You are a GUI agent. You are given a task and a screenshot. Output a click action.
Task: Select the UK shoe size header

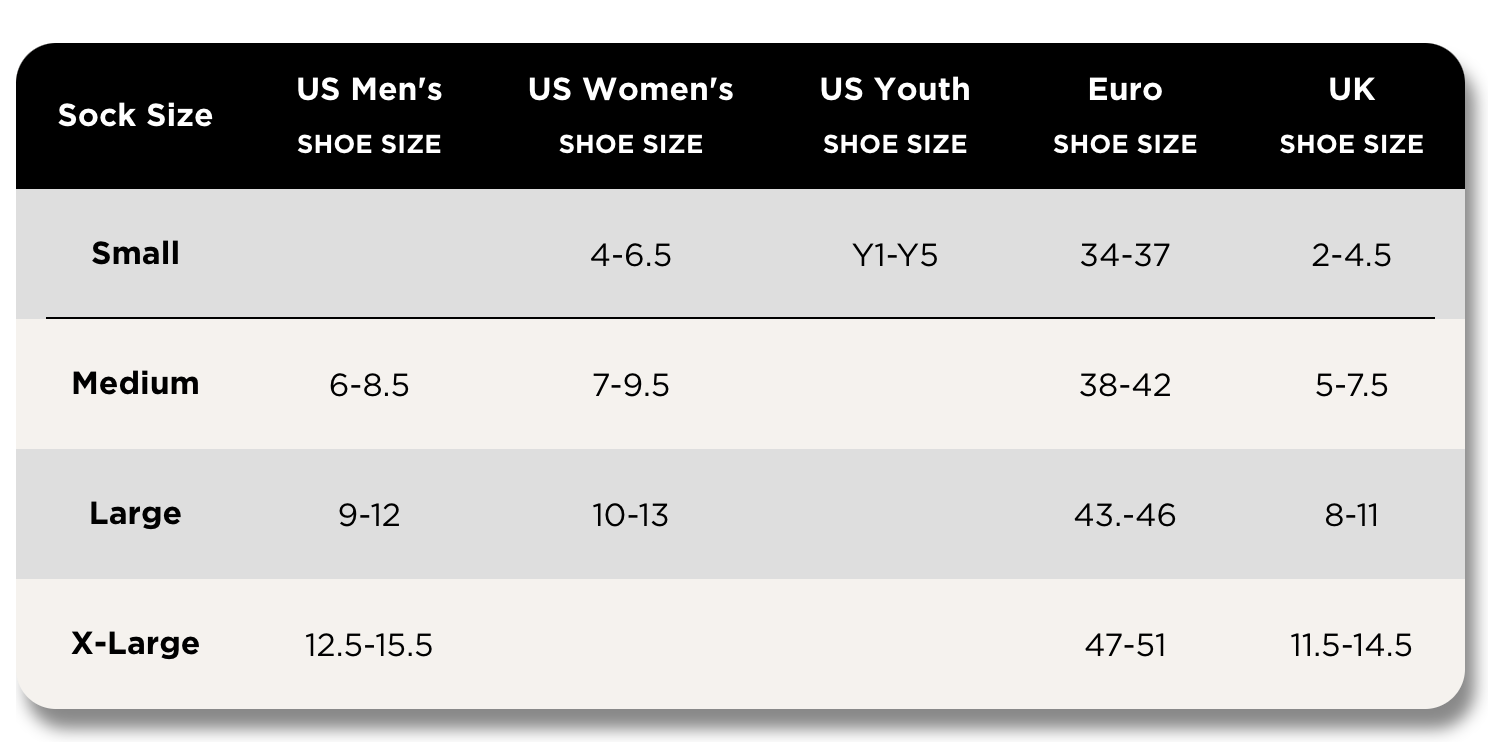tap(1351, 115)
